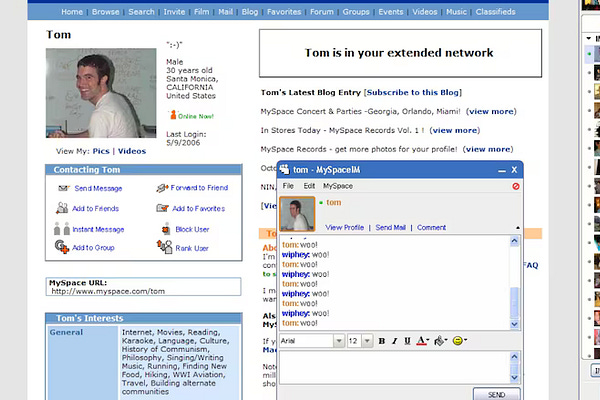Screen dimensions: 600x400
Task: Open Events in the navigation bar
Action: pos(391,12)
